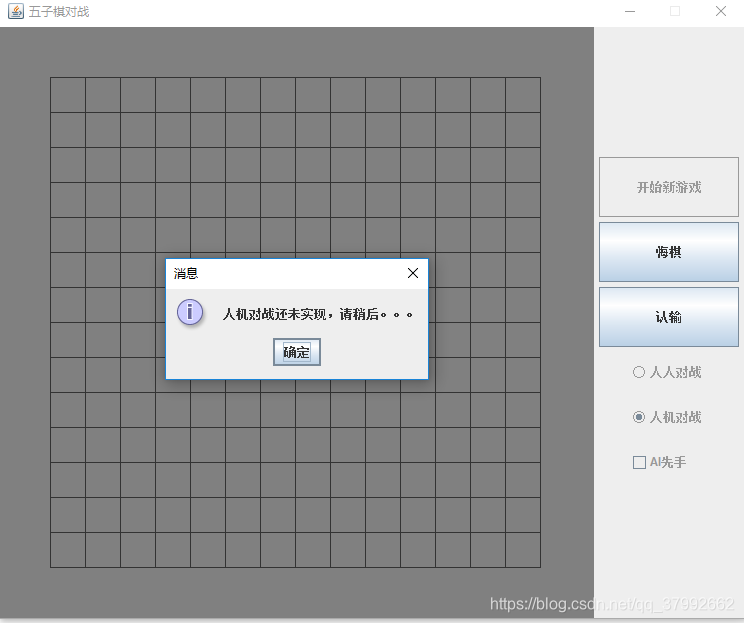Click the 消息 dialog title

(x=186, y=273)
